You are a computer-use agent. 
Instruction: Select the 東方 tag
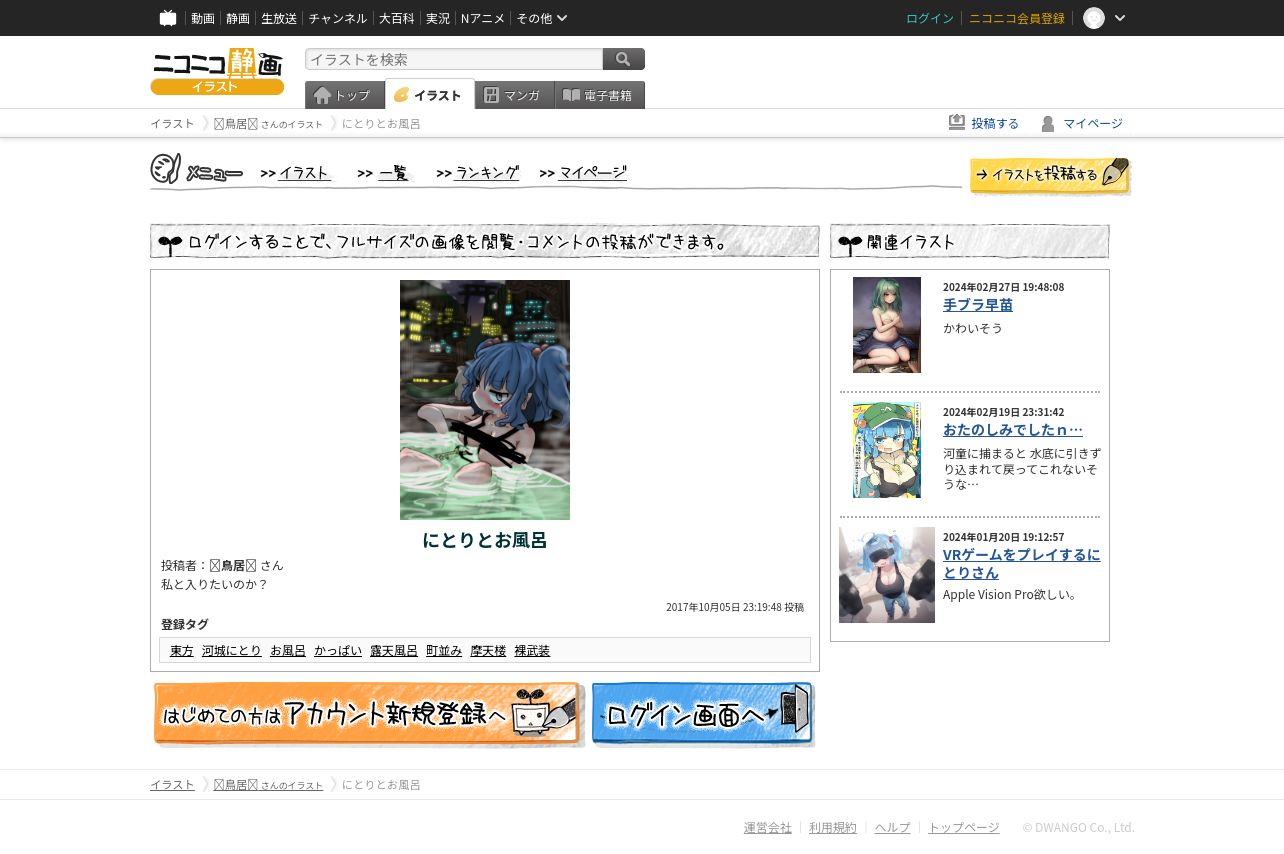point(182,651)
